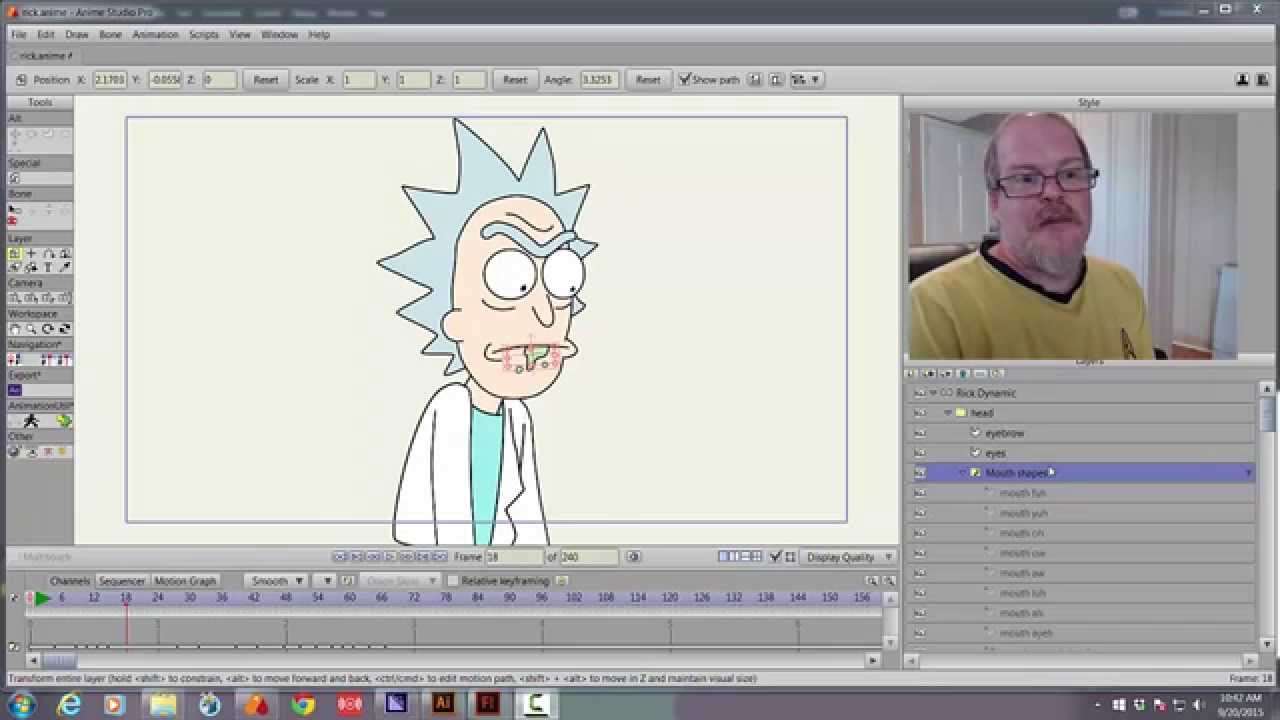Reset the layer Angle value
Image resolution: width=1280 pixels, height=720 pixels.
point(648,79)
